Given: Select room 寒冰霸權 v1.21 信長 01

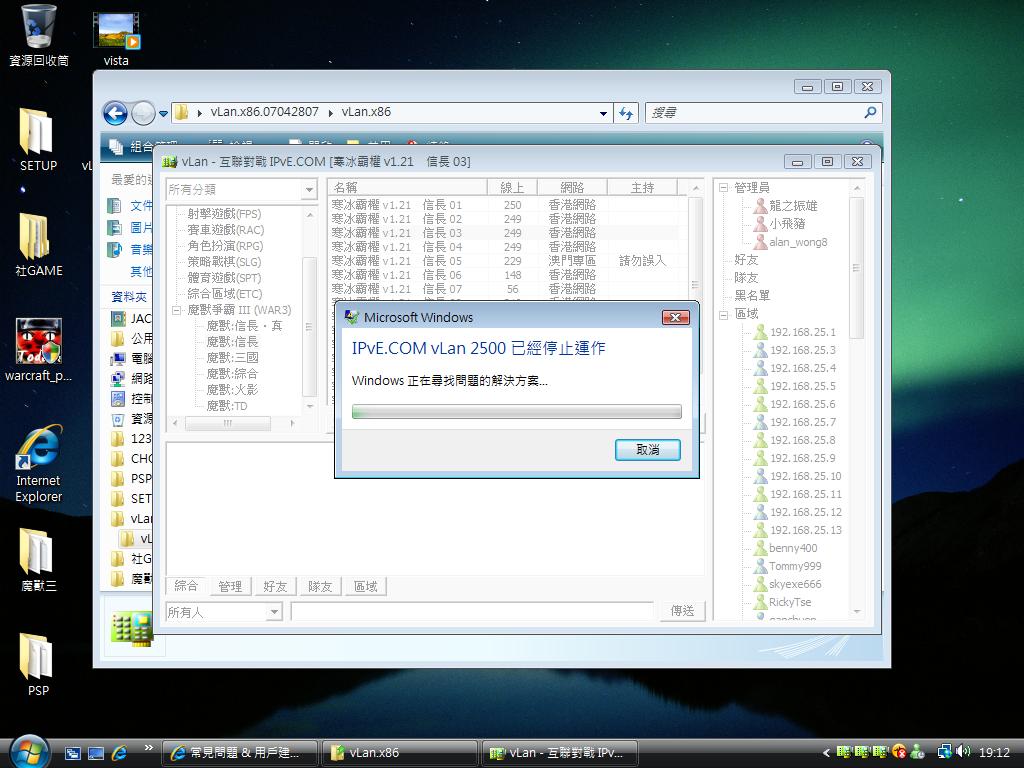Looking at the screenshot, I should [x=504, y=205].
